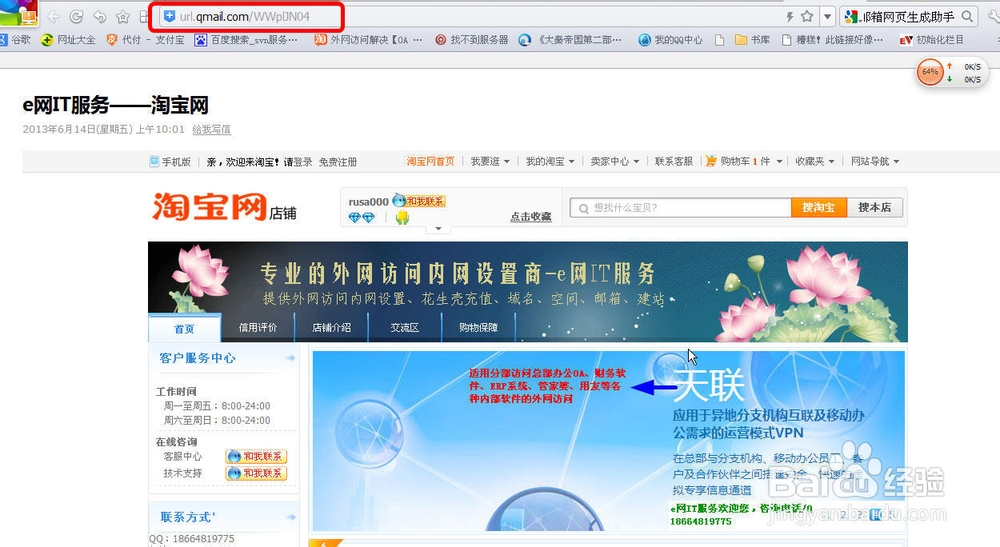Select the 信用评价 shop tab
Image resolution: width=1000 pixels, height=547 pixels.
(258, 328)
